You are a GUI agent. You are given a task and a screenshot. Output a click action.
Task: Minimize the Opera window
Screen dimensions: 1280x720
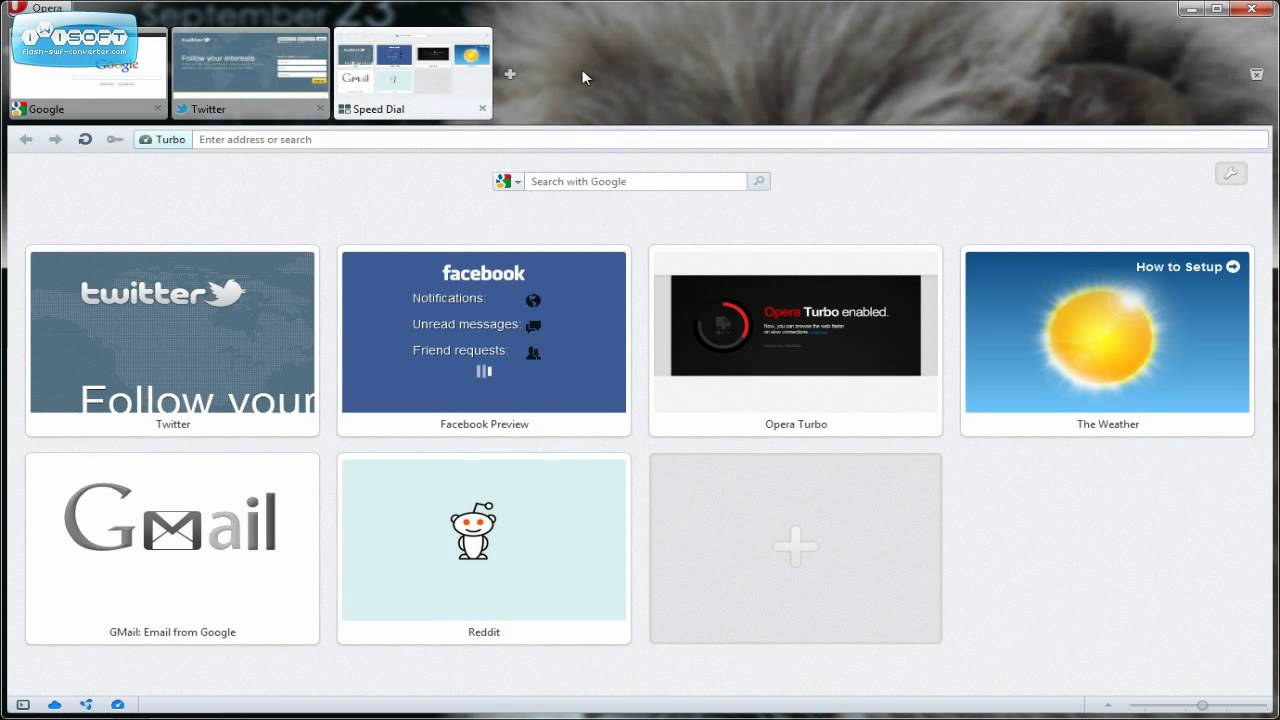(x=1191, y=8)
